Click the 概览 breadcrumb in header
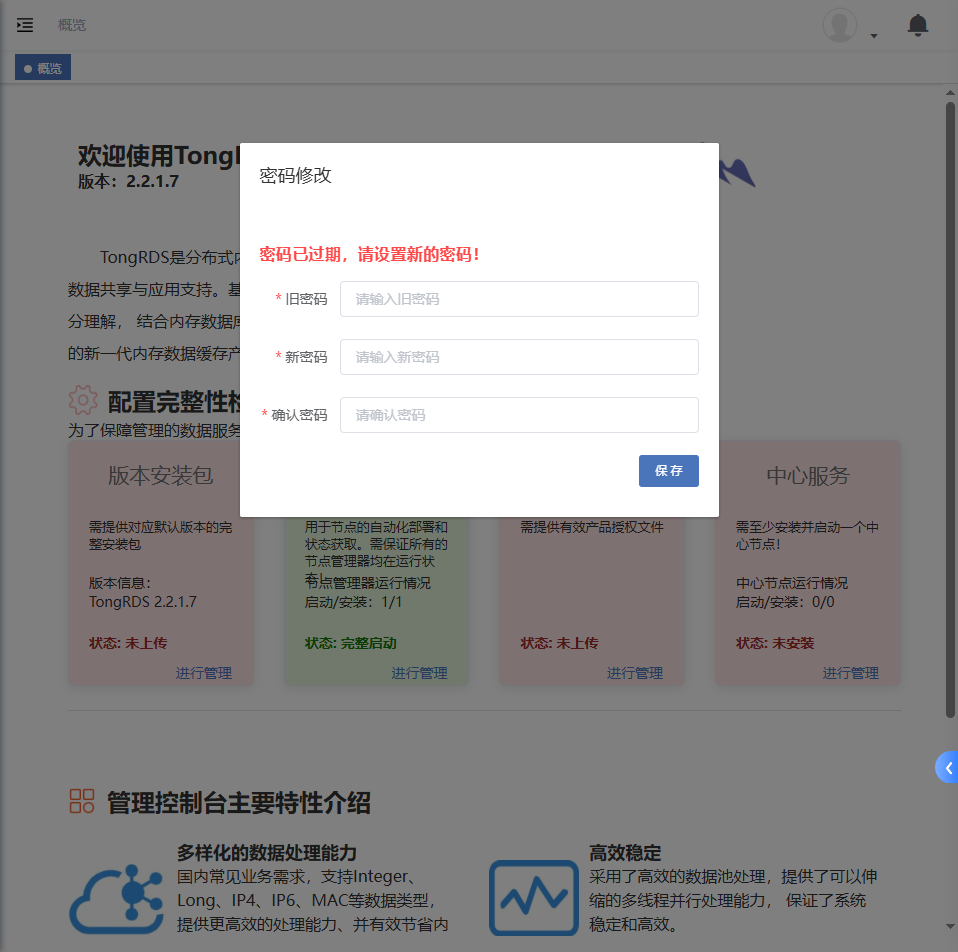The image size is (958, 952). pyautogui.click(x=72, y=25)
